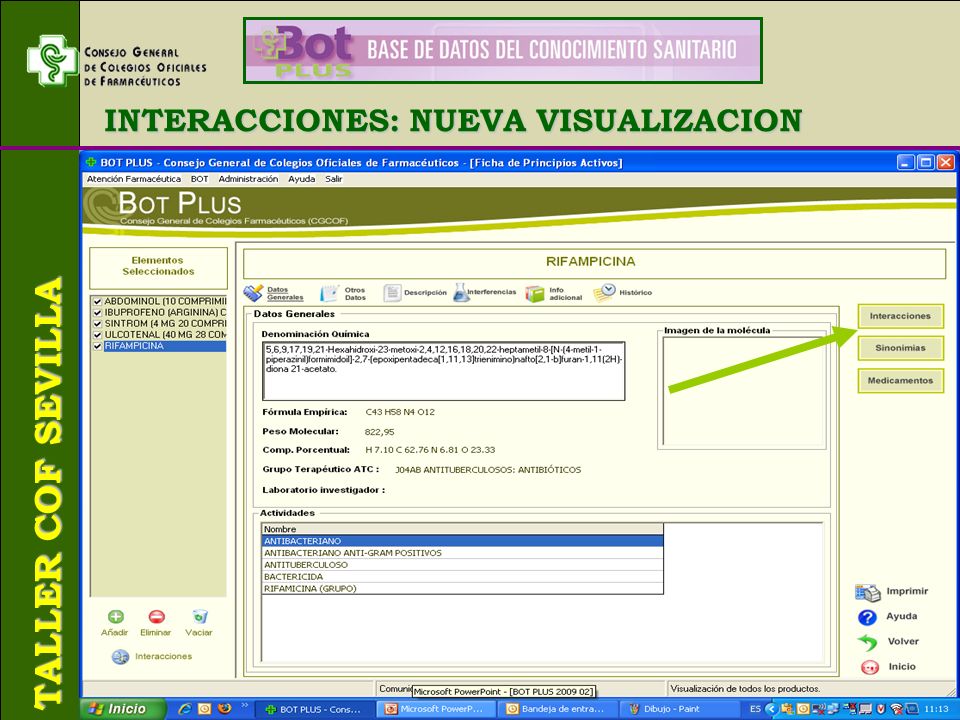Switch to Bandeja de entrada taskbar window
This screenshot has width=960, height=720.
tap(558, 709)
